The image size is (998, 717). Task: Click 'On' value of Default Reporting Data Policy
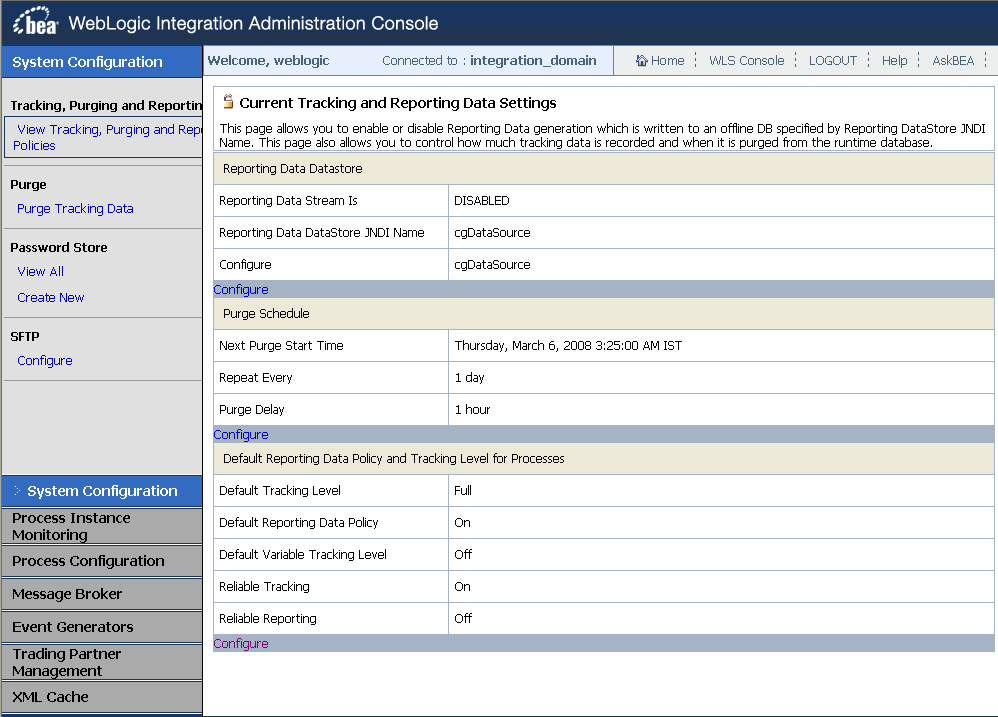click(462, 523)
